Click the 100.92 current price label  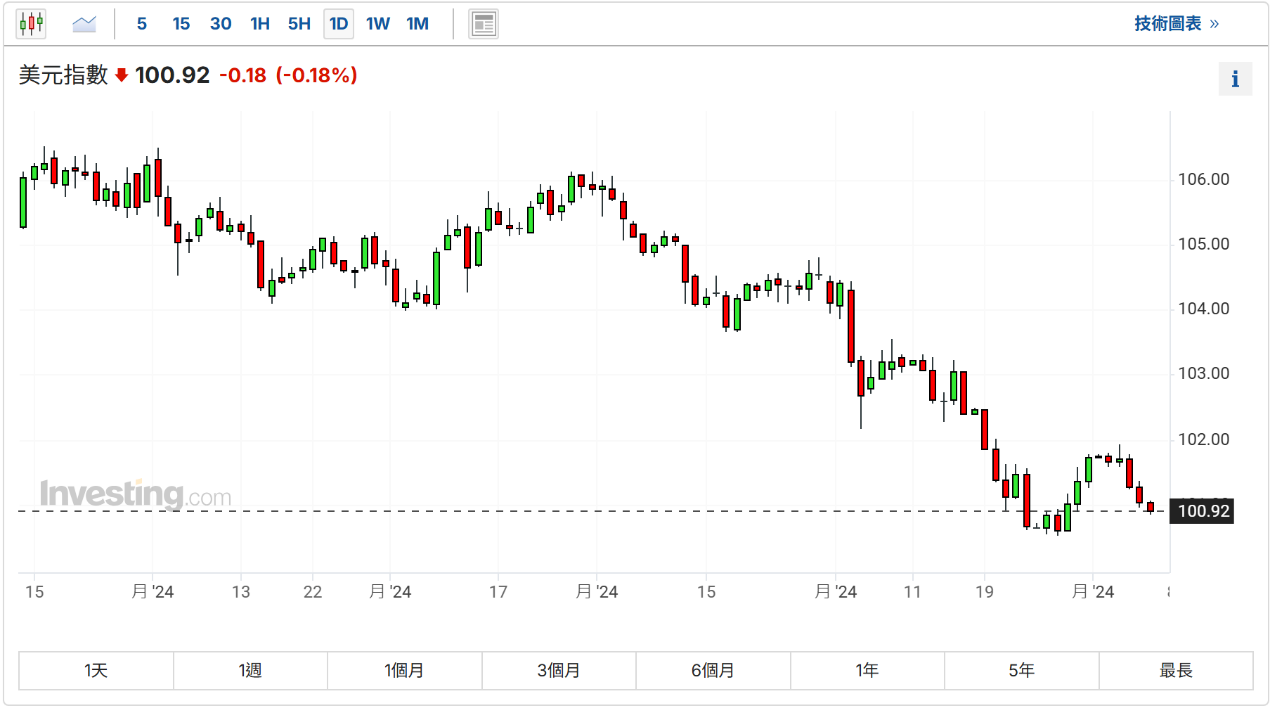1204,512
